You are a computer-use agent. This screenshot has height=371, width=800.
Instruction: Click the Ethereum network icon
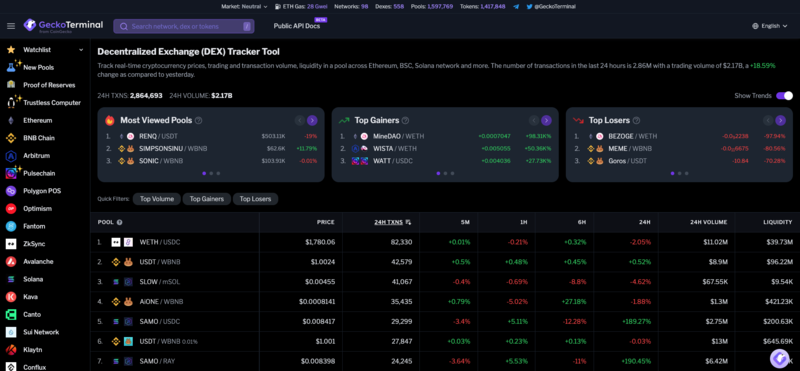[x=11, y=120]
